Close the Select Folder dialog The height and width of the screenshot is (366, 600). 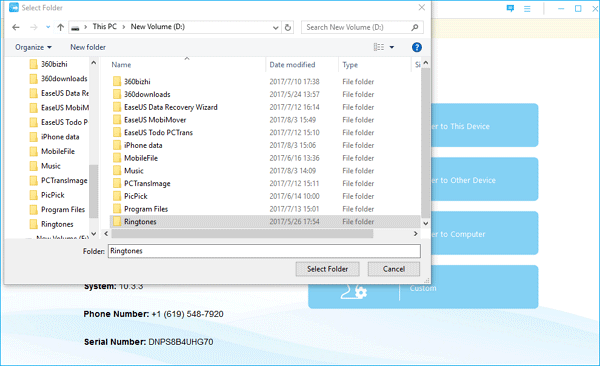pos(421,7)
